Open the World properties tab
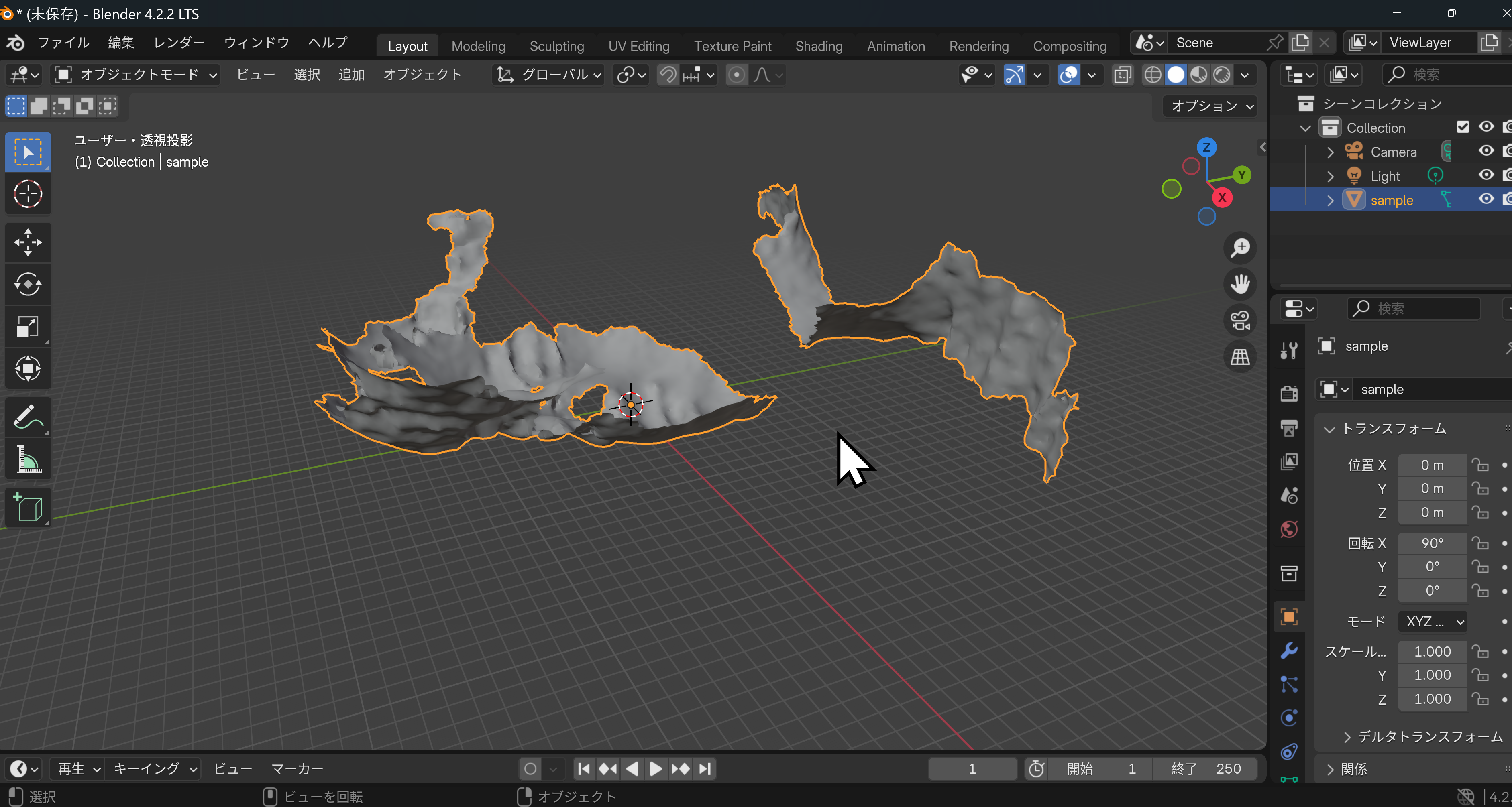The image size is (1512, 807). click(1289, 529)
